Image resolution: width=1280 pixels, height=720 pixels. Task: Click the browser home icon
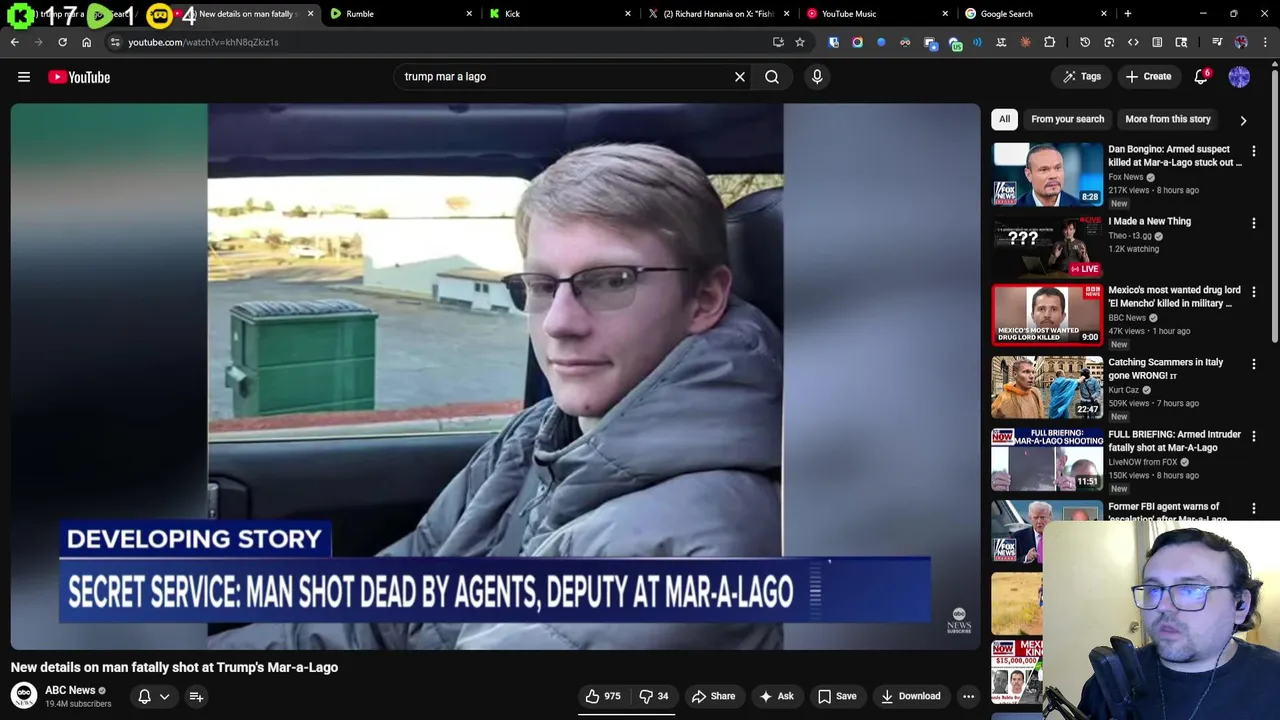click(x=86, y=42)
